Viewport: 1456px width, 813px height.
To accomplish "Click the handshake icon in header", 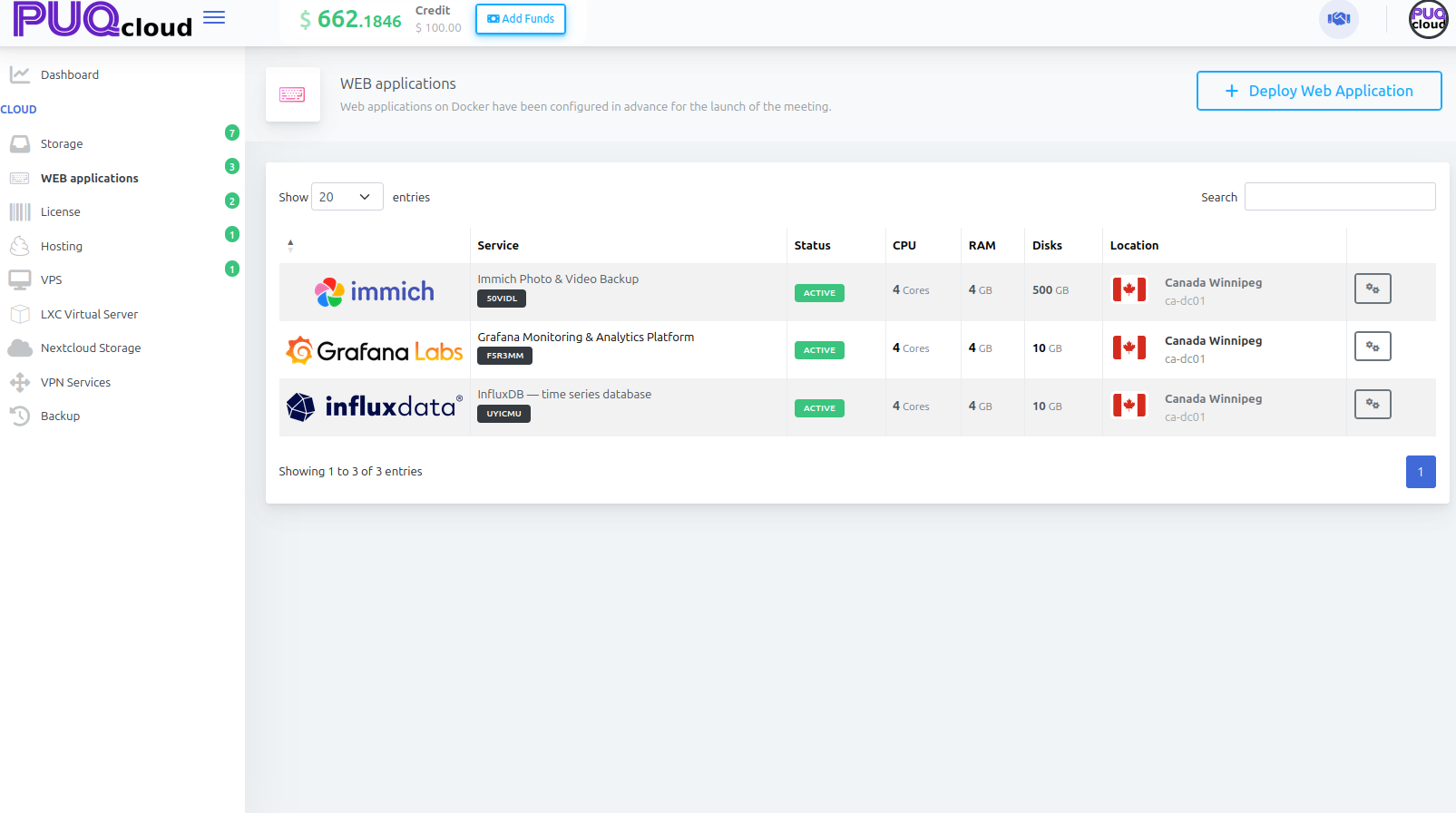I will coord(1338,19).
